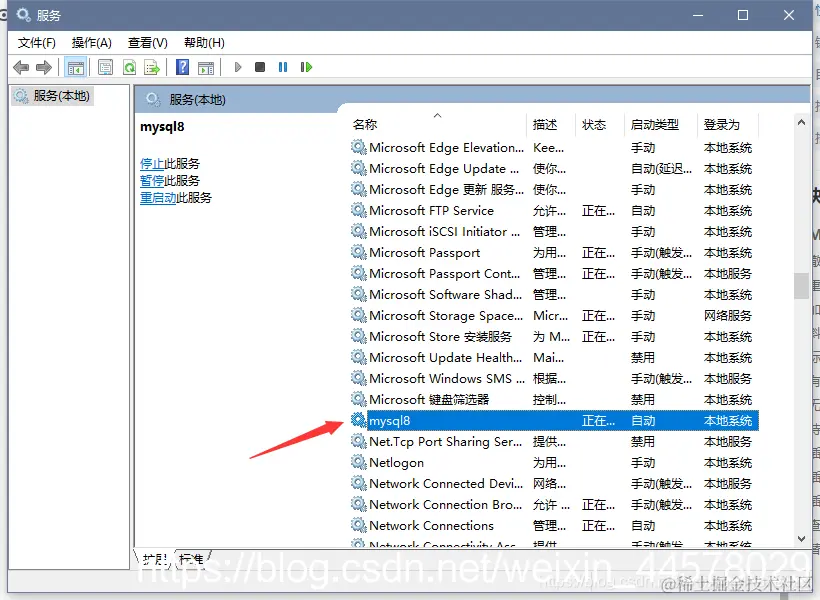Image resolution: width=820 pixels, height=600 pixels.
Task: Select the Microsoft Windows SMS service name
Action: click(x=447, y=379)
